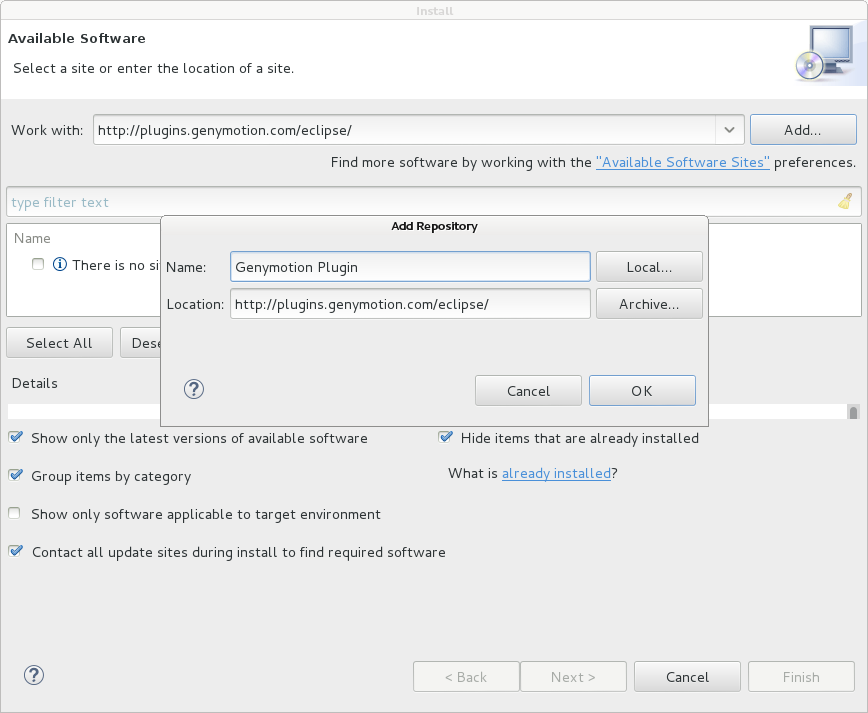Focus the repository Location field

[x=410, y=304]
